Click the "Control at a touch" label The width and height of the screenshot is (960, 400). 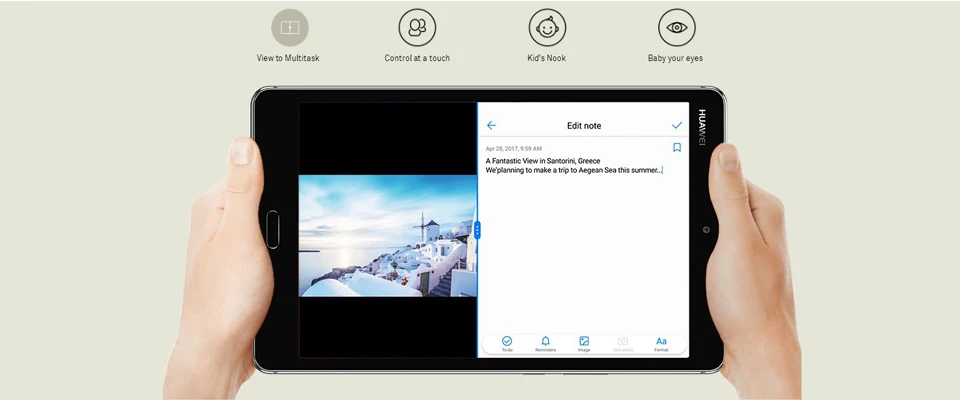click(417, 58)
